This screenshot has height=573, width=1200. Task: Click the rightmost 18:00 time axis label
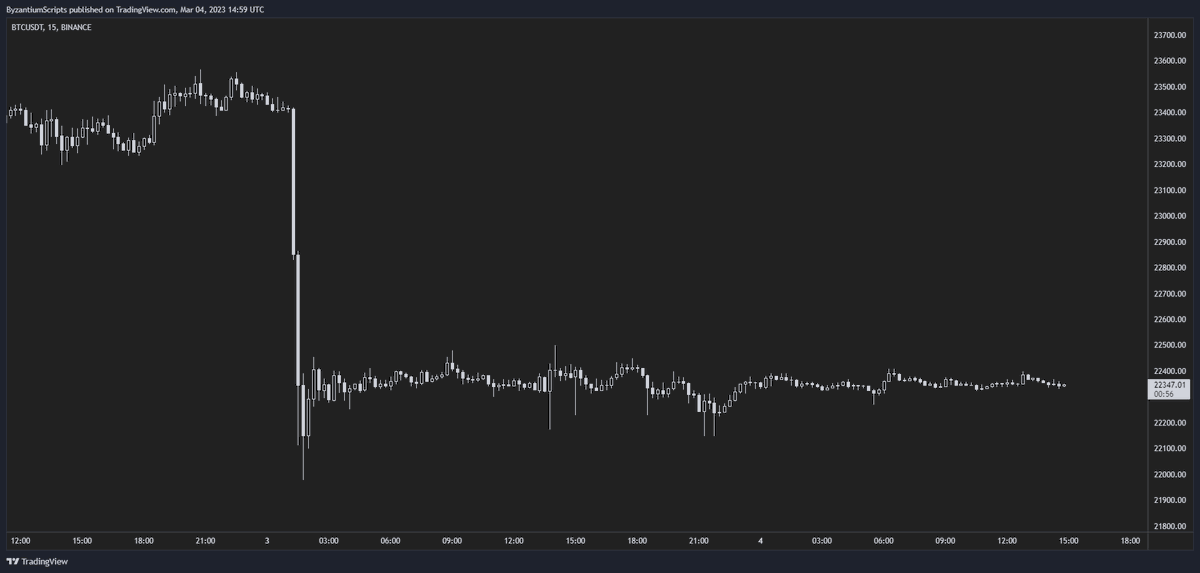coord(1130,541)
